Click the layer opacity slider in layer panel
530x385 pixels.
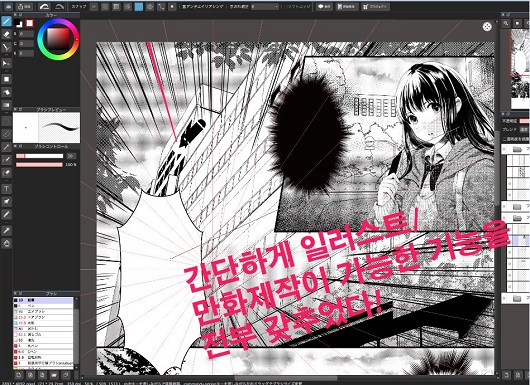pos(524,121)
